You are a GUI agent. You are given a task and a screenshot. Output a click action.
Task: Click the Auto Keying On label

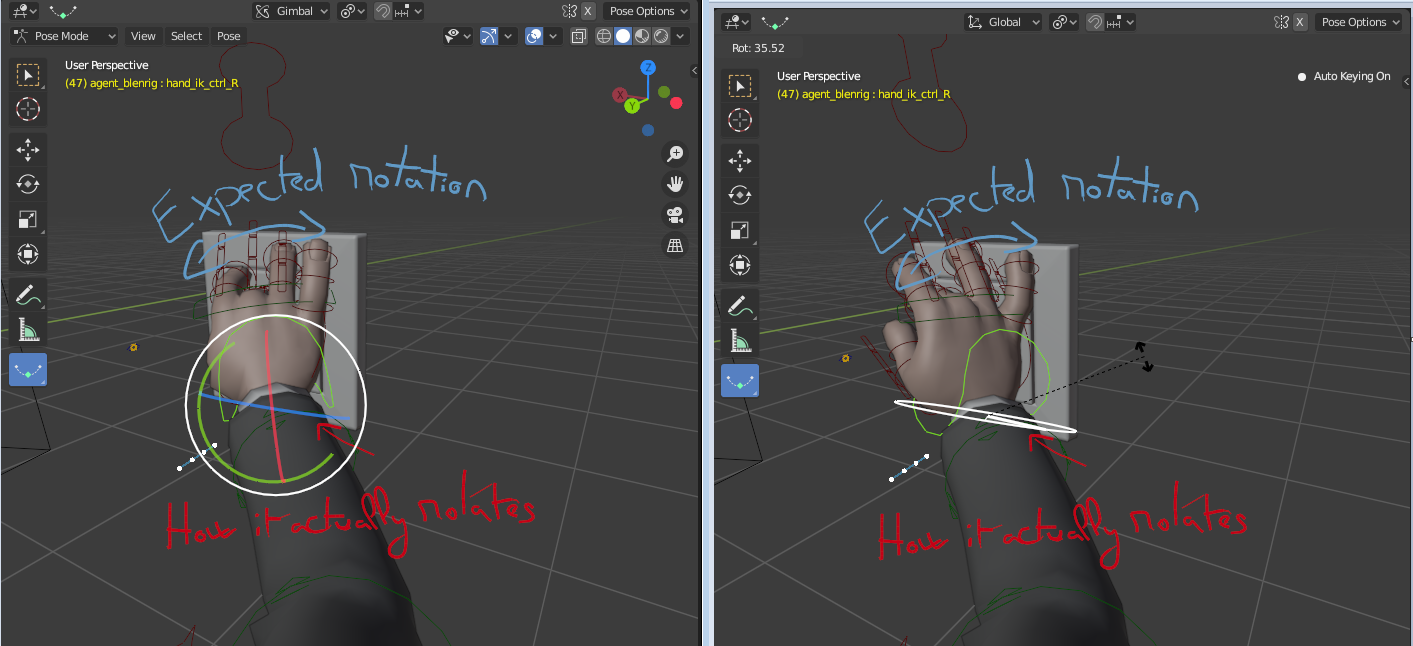pyautogui.click(x=1352, y=76)
